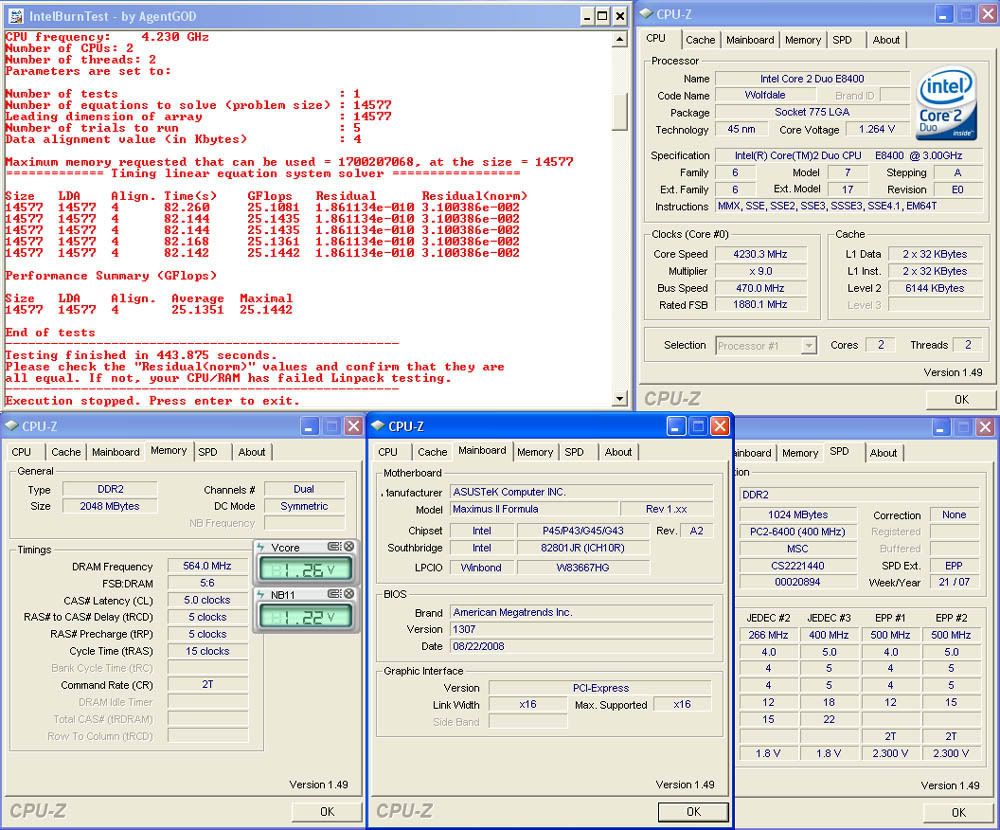Select SPD tab in the Processor CPU-Z window
This screenshot has width=1000, height=830.
pyautogui.click(x=842, y=40)
